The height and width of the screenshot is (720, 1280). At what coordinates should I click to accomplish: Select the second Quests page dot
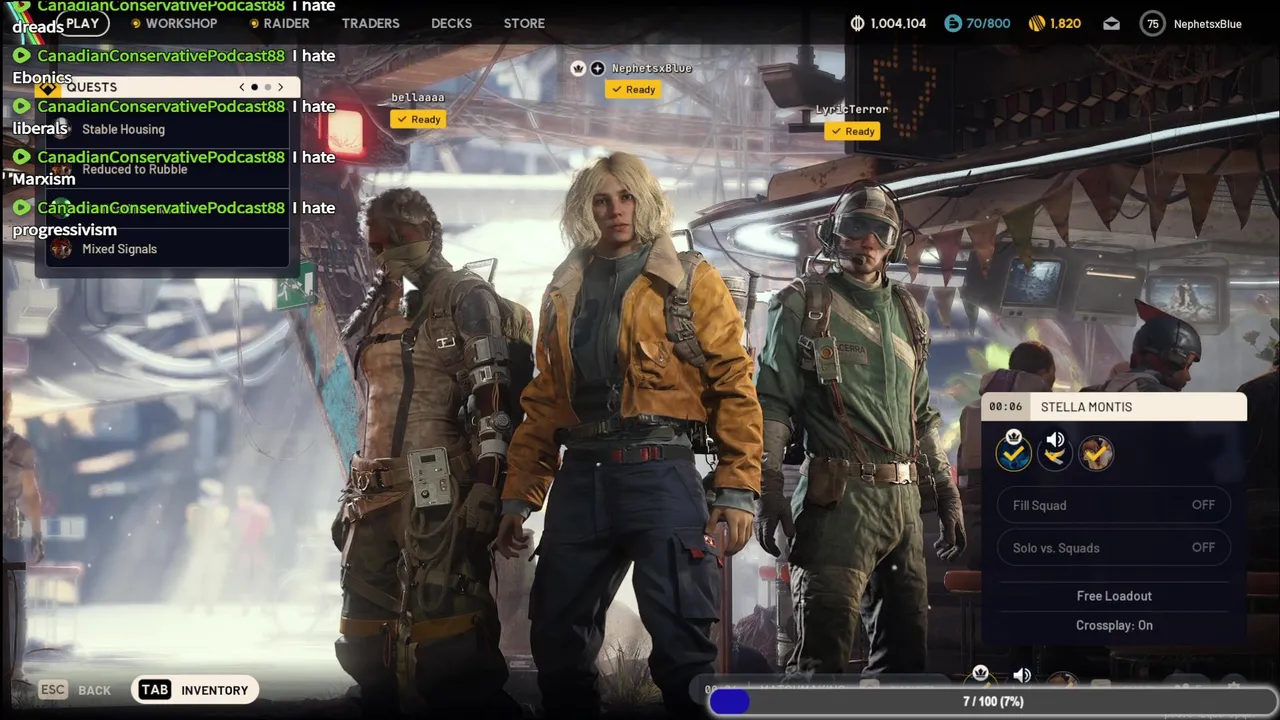(x=267, y=87)
